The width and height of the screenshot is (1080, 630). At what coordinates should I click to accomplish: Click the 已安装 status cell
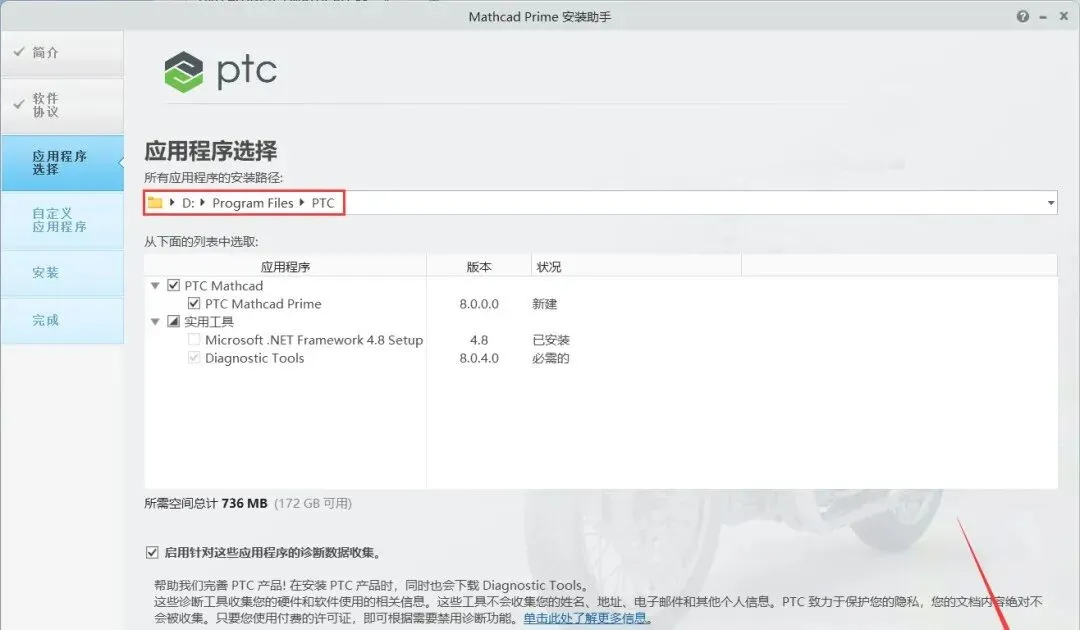point(551,340)
